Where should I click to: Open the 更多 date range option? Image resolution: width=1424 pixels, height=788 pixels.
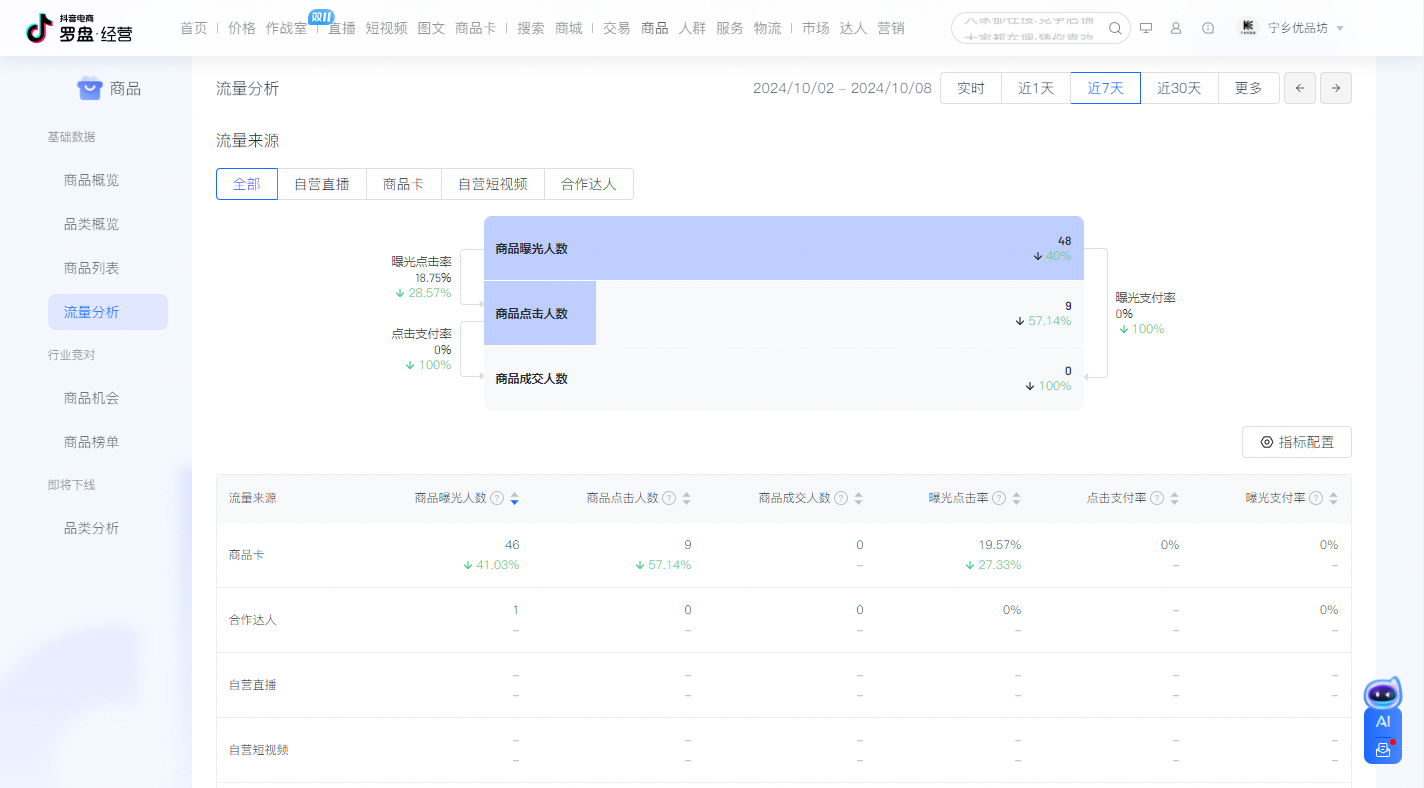[x=1248, y=88]
